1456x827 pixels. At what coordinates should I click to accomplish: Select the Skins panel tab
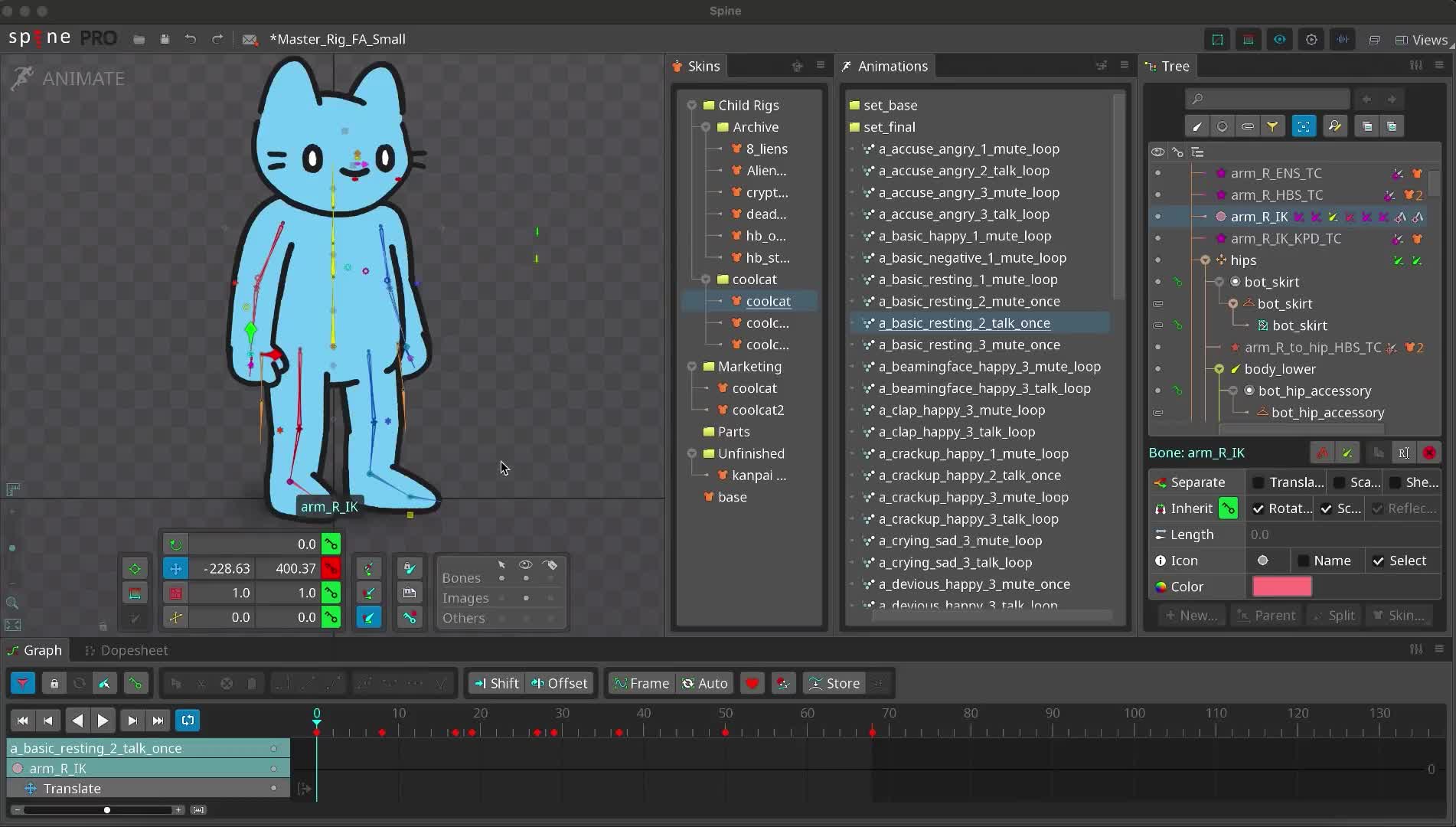click(697, 67)
